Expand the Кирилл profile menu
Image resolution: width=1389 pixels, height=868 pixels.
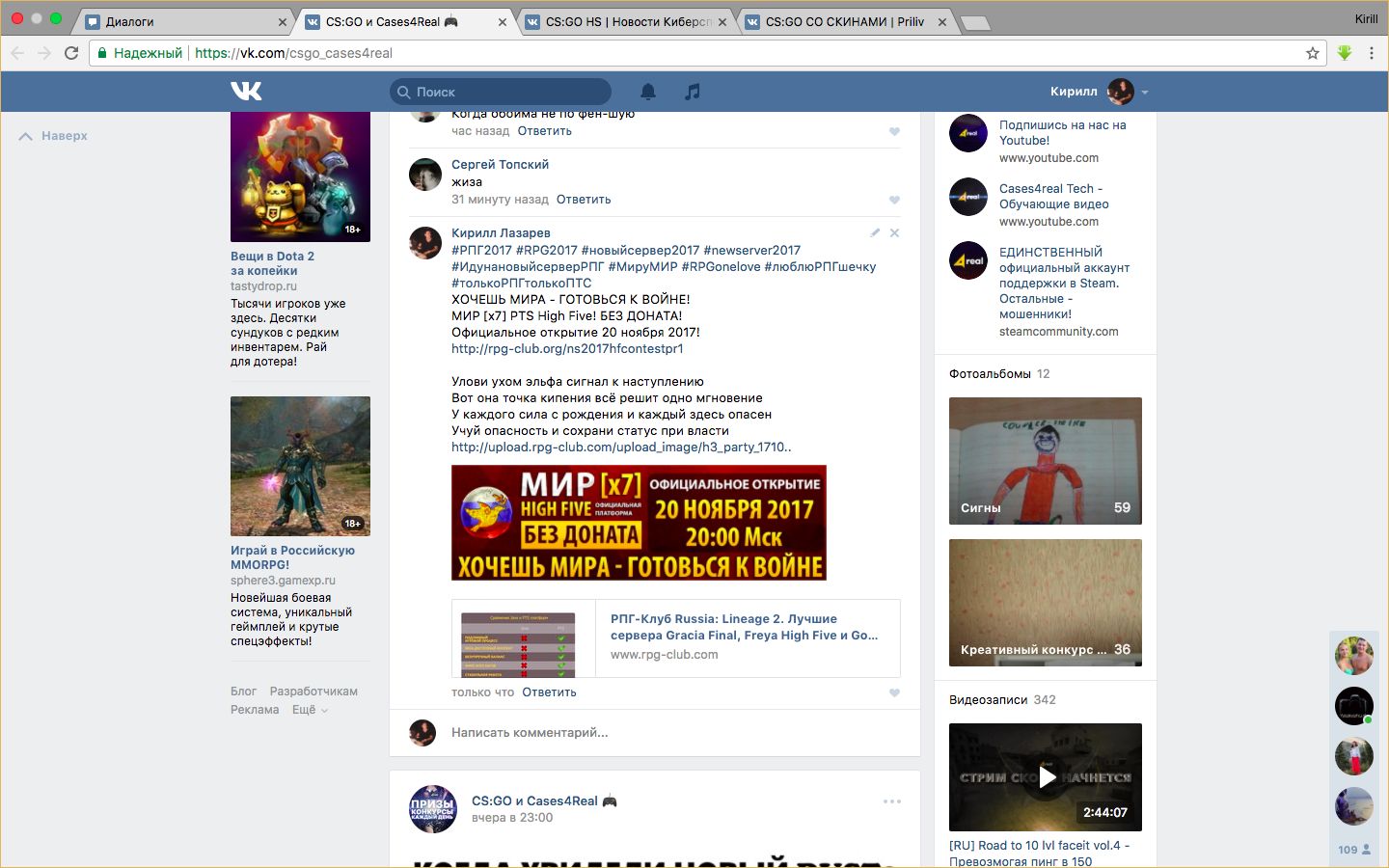pyautogui.click(x=1145, y=92)
